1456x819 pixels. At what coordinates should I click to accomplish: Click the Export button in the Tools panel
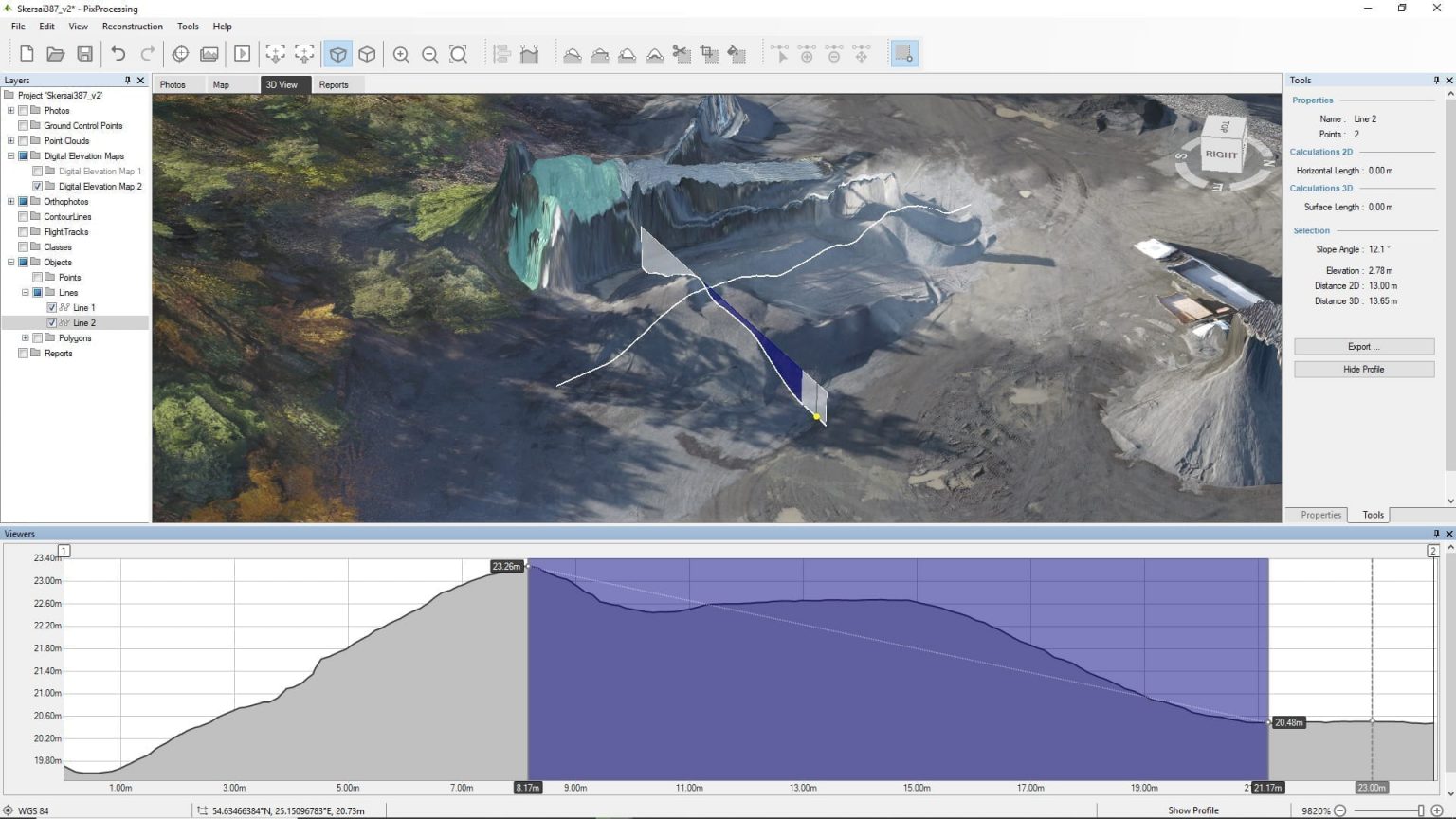[x=1363, y=346]
